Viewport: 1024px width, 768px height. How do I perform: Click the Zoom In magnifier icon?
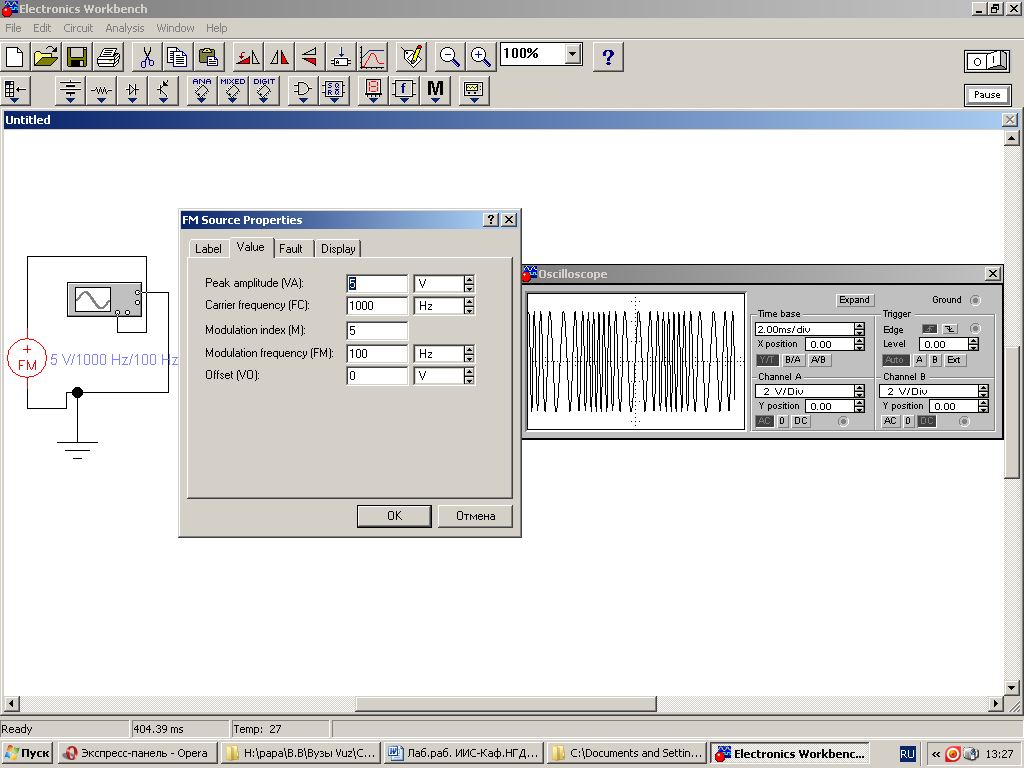[x=481, y=56]
